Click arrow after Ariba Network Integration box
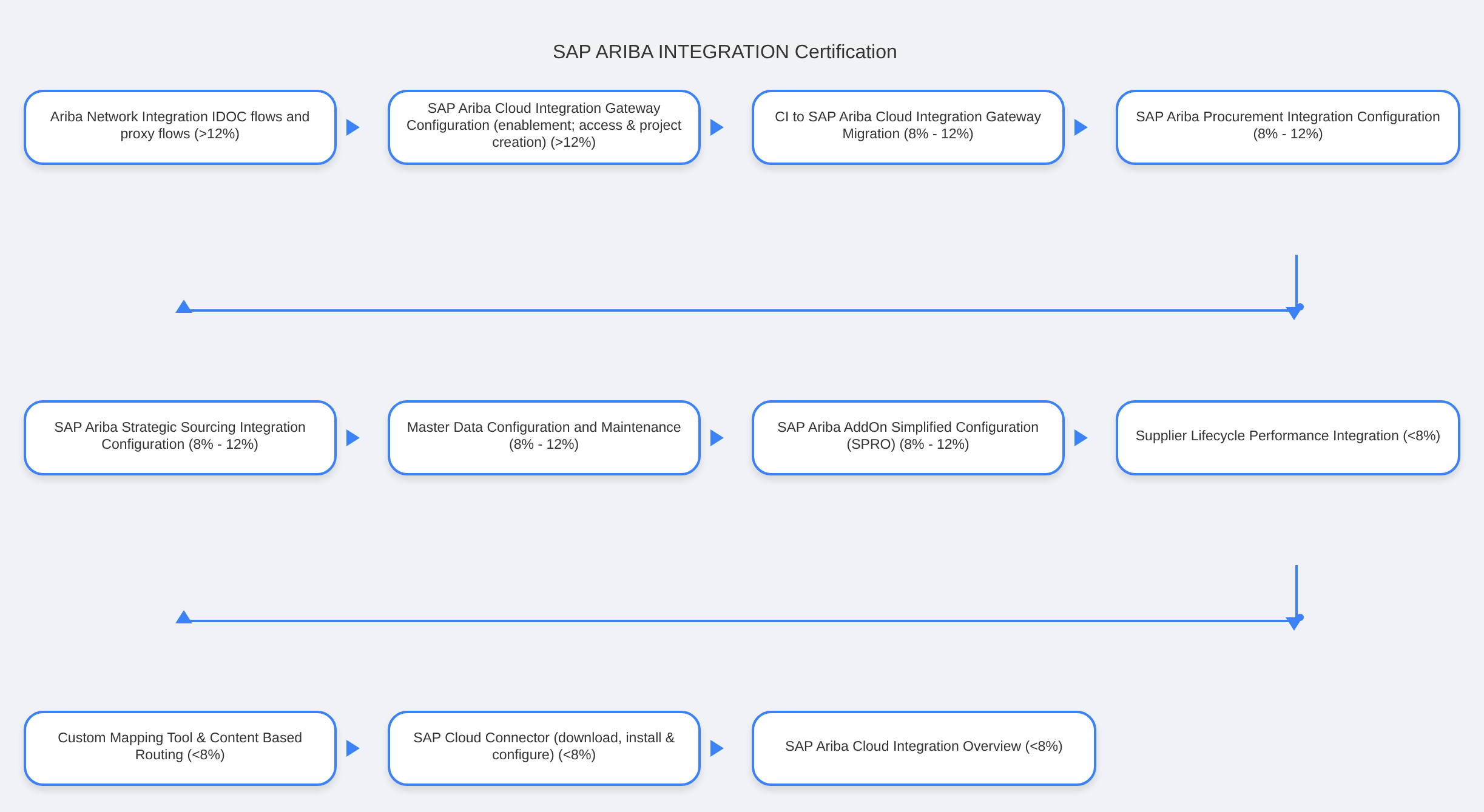Screen dimensions: 1484x812 point(352,127)
